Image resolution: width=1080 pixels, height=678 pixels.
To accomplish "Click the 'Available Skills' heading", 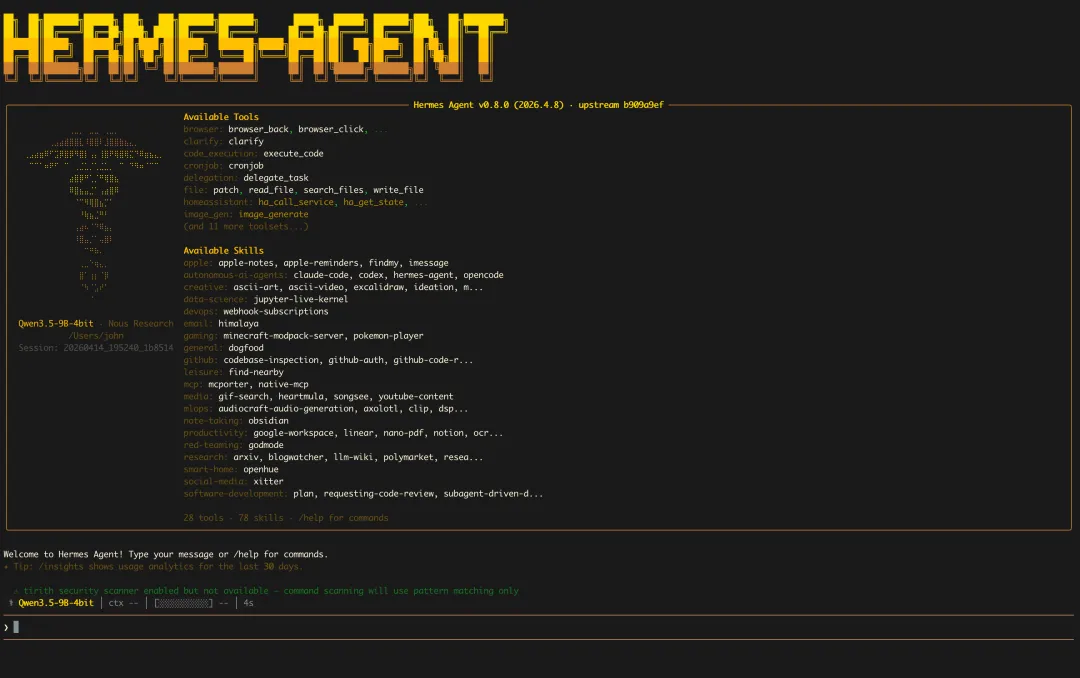I will point(223,251).
